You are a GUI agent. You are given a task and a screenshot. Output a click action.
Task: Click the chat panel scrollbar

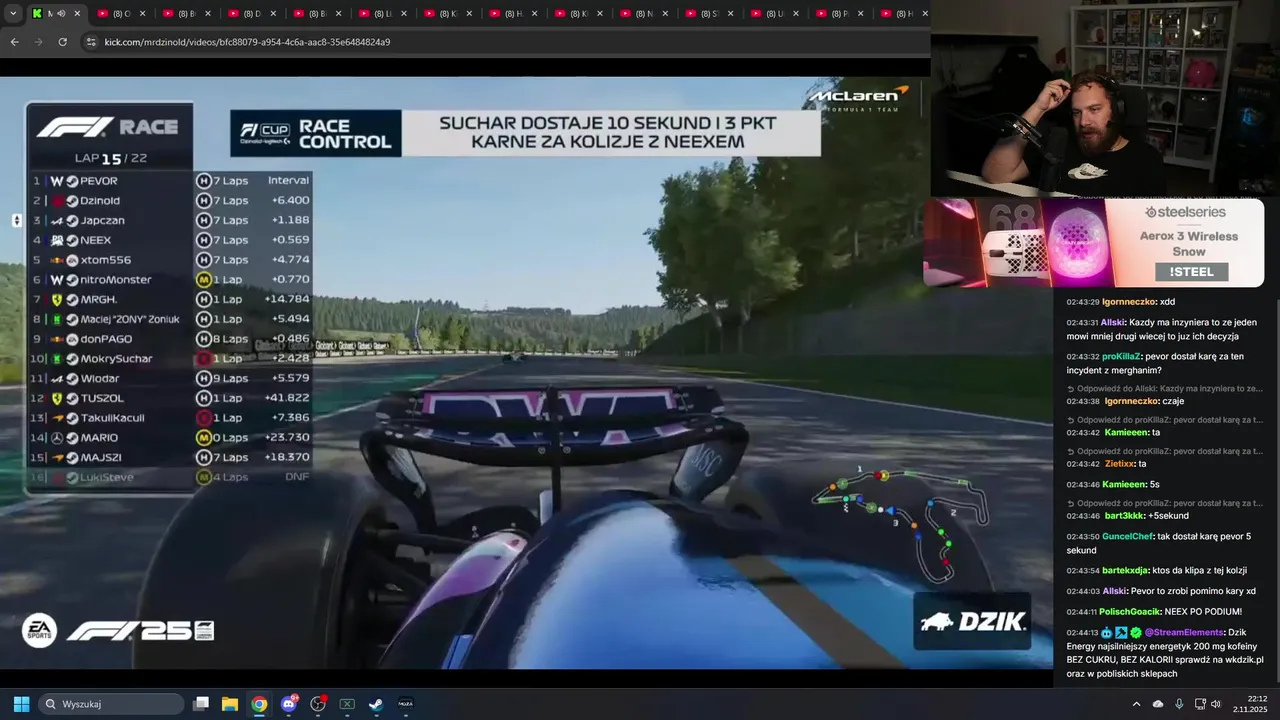tap(1276, 490)
